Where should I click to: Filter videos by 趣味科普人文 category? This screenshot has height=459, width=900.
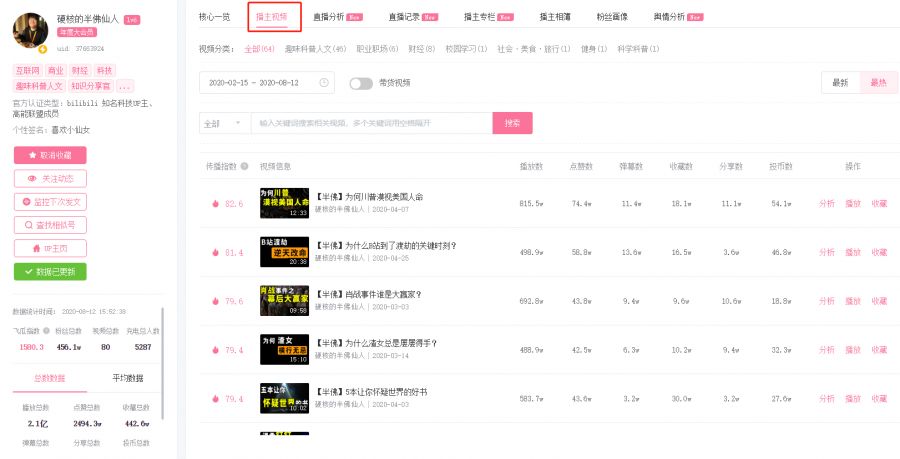314,48
